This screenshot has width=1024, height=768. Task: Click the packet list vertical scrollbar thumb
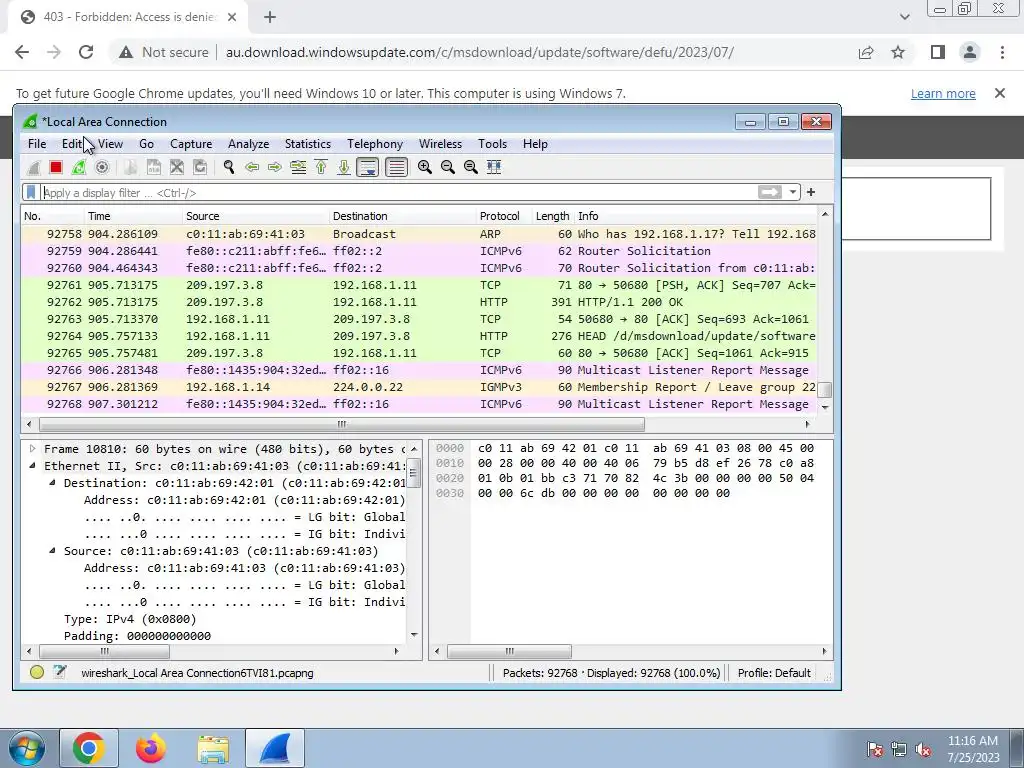(x=825, y=389)
